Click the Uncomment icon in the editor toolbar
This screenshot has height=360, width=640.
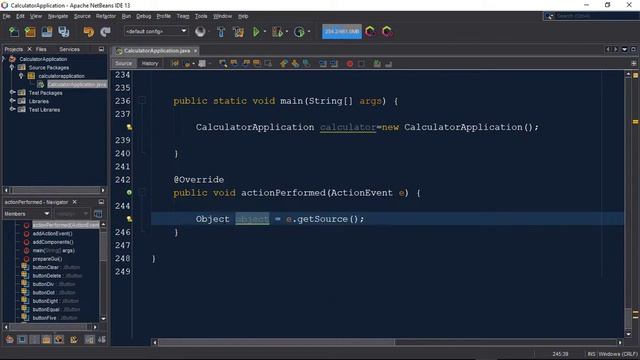tap(388, 64)
